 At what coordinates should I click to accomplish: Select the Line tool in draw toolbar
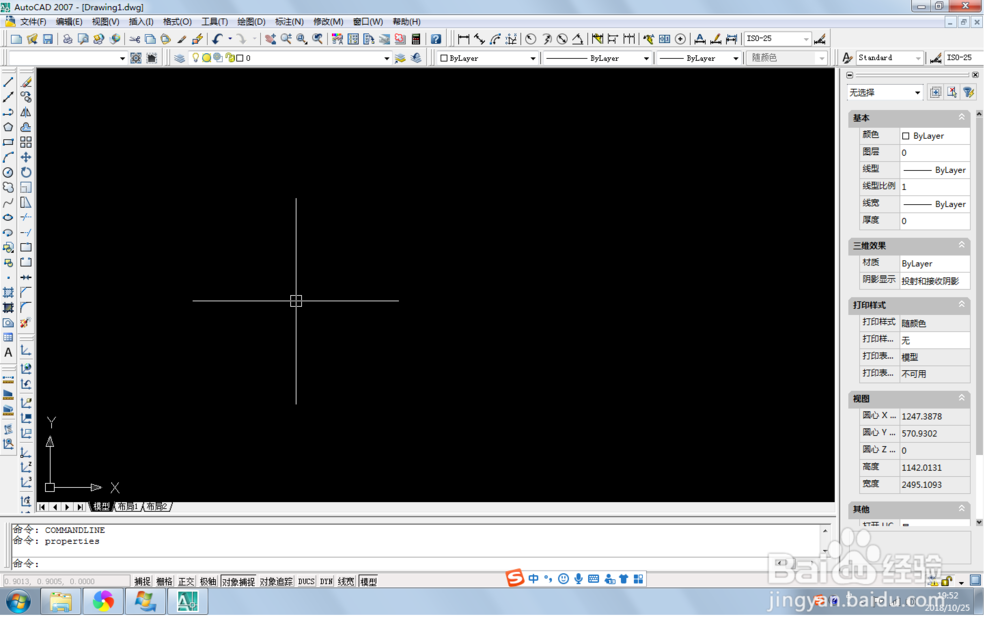[8, 82]
